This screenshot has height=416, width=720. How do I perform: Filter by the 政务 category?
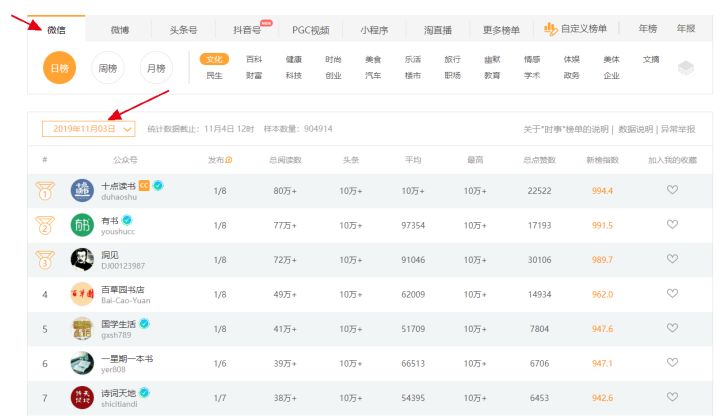571,75
